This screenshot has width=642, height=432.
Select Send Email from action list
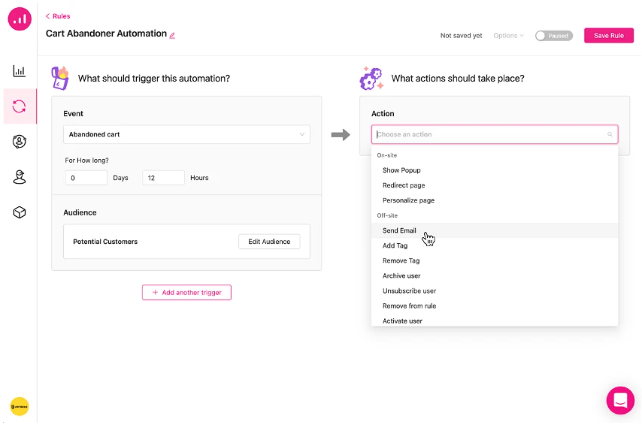coord(400,231)
